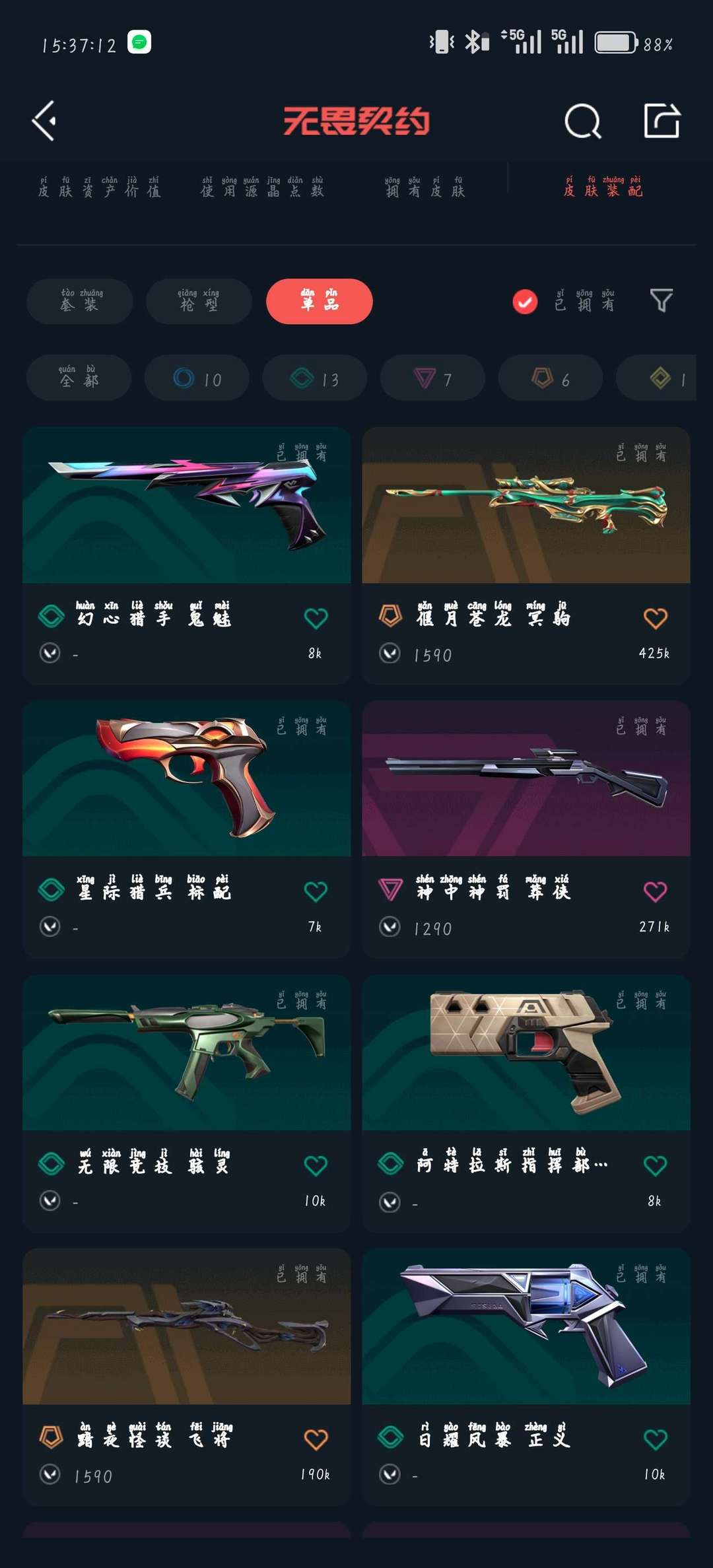This screenshot has height=1568, width=713.
Task: Favorite the 幻心猎手 鬼魅 skin heart
Action: click(x=316, y=618)
